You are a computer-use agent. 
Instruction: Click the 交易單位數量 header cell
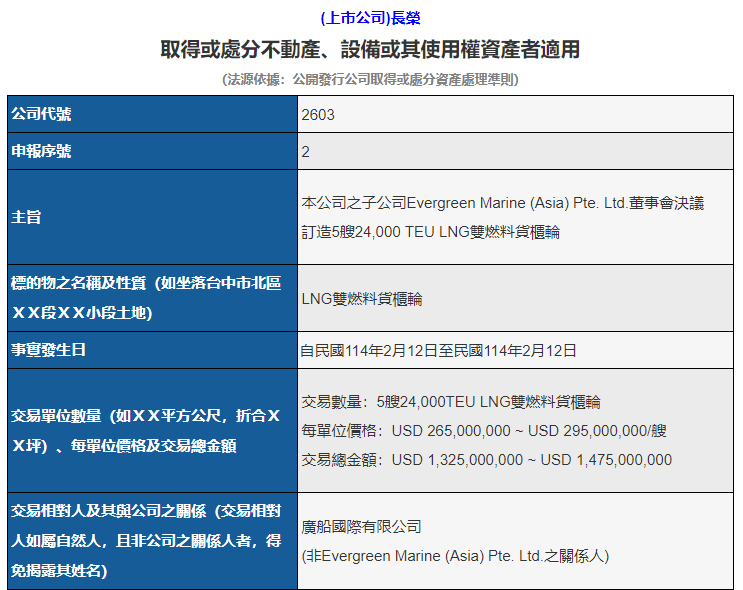(x=153, y=431)
